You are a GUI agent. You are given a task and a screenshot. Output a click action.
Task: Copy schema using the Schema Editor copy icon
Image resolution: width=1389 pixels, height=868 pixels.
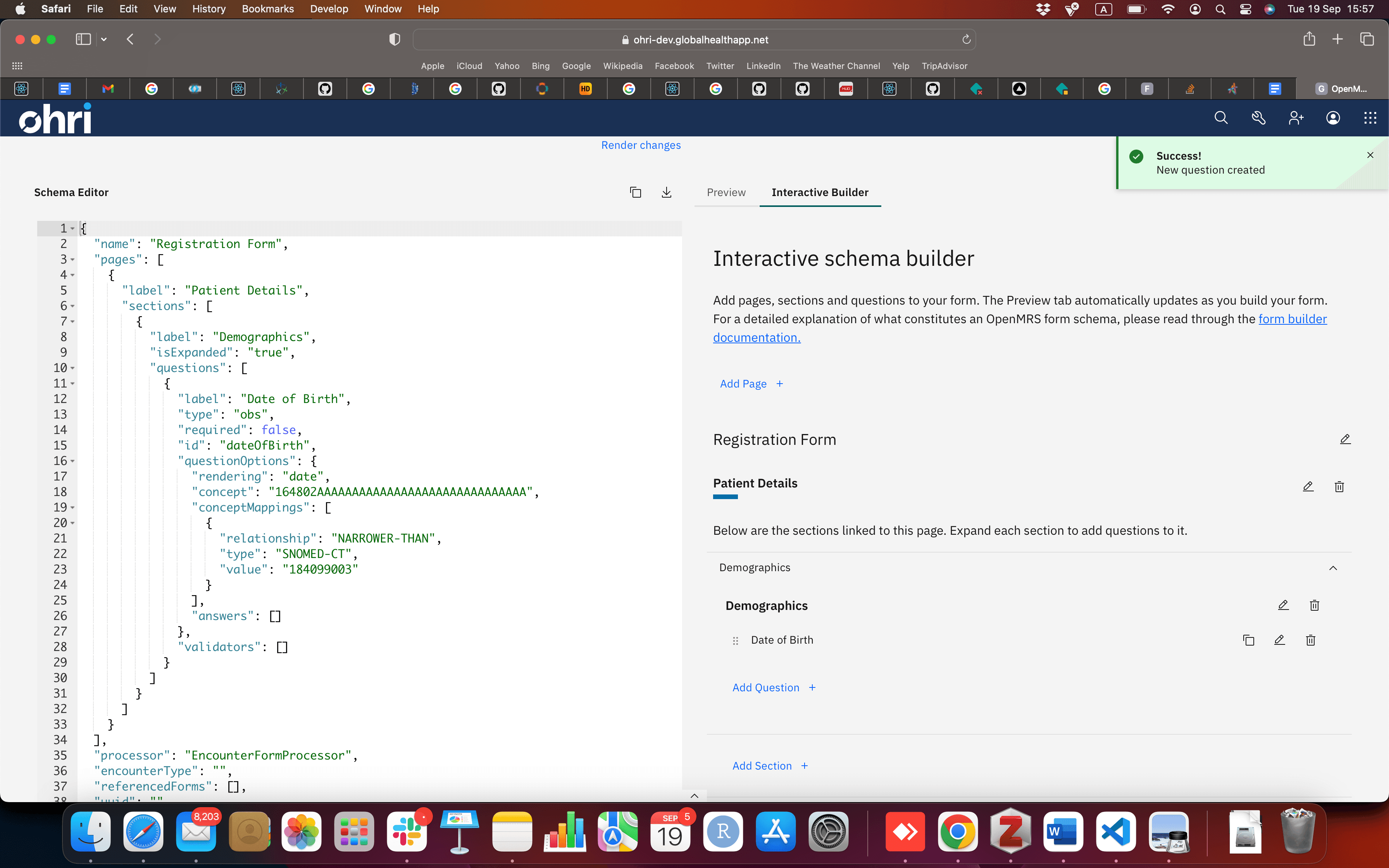pyautogui.click(x=635, y=192)
